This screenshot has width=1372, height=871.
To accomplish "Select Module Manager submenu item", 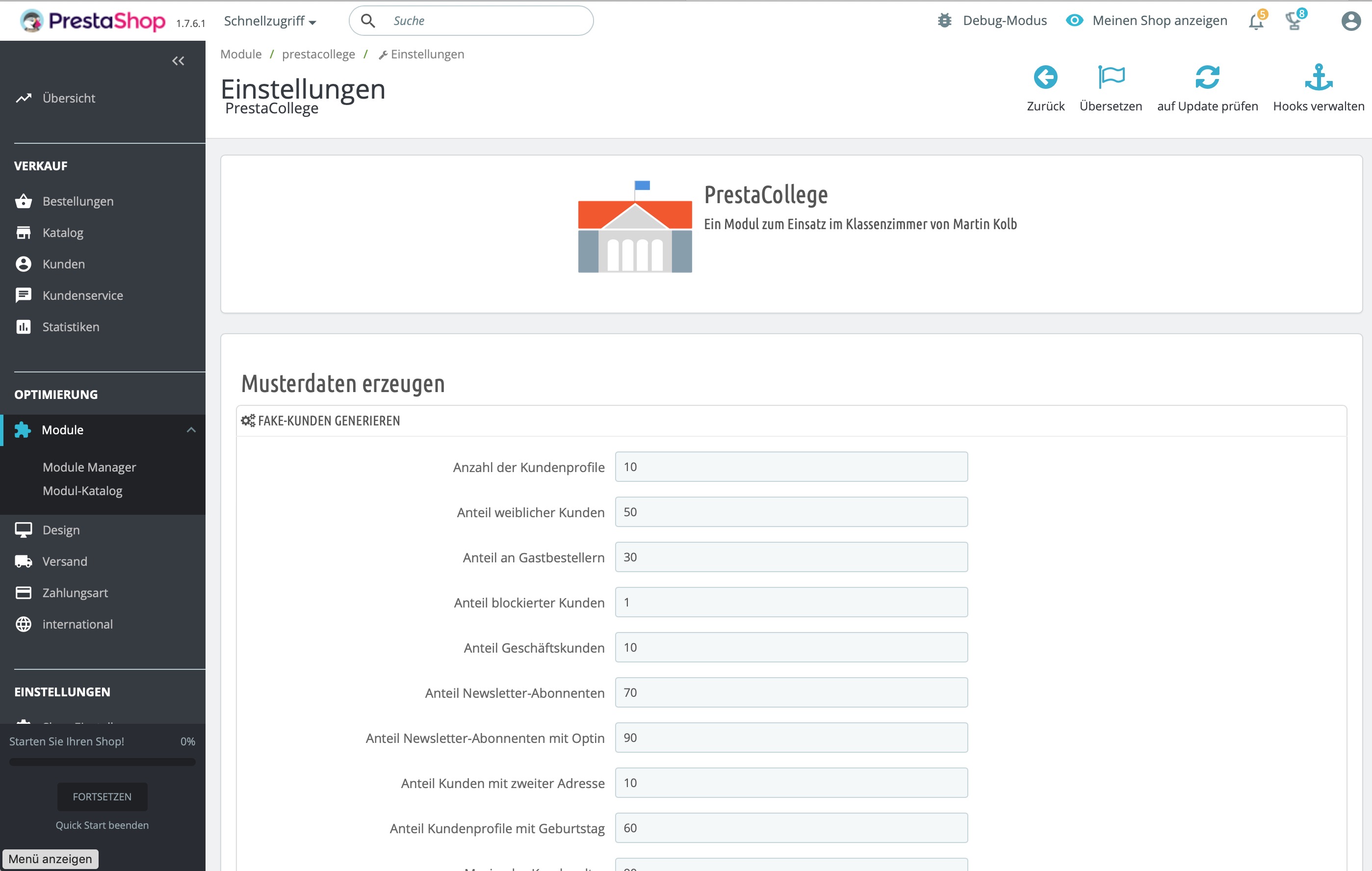I will click(x=89, y=467).
